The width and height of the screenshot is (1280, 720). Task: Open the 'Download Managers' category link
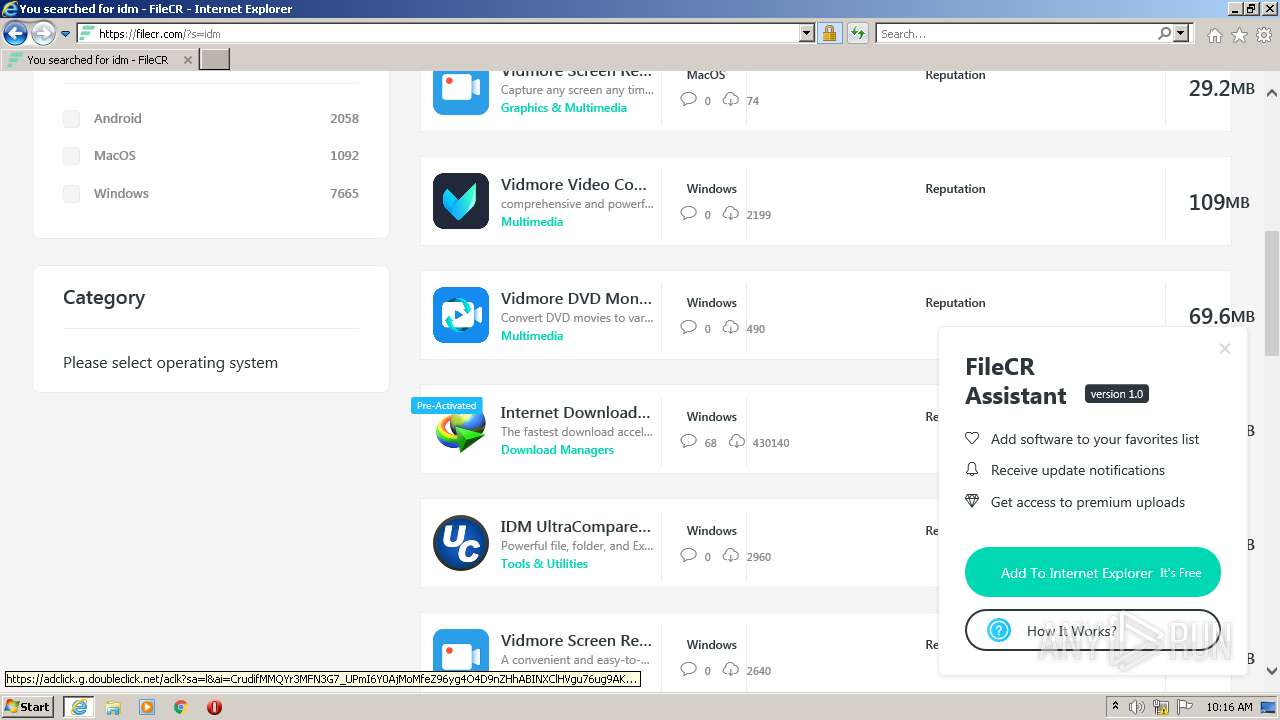[x=557, y=450]
